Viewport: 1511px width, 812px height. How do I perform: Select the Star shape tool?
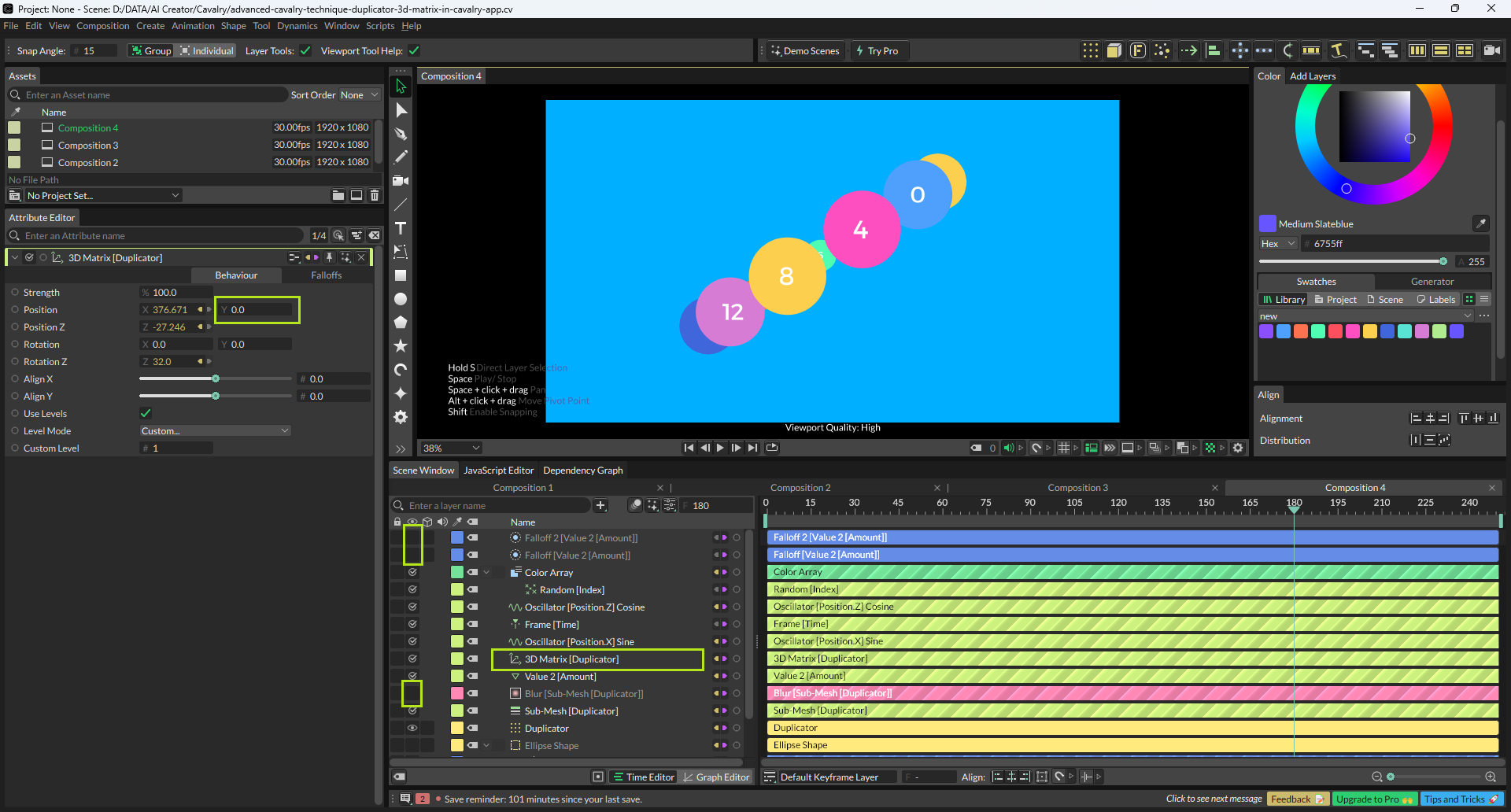pos(401,346)
